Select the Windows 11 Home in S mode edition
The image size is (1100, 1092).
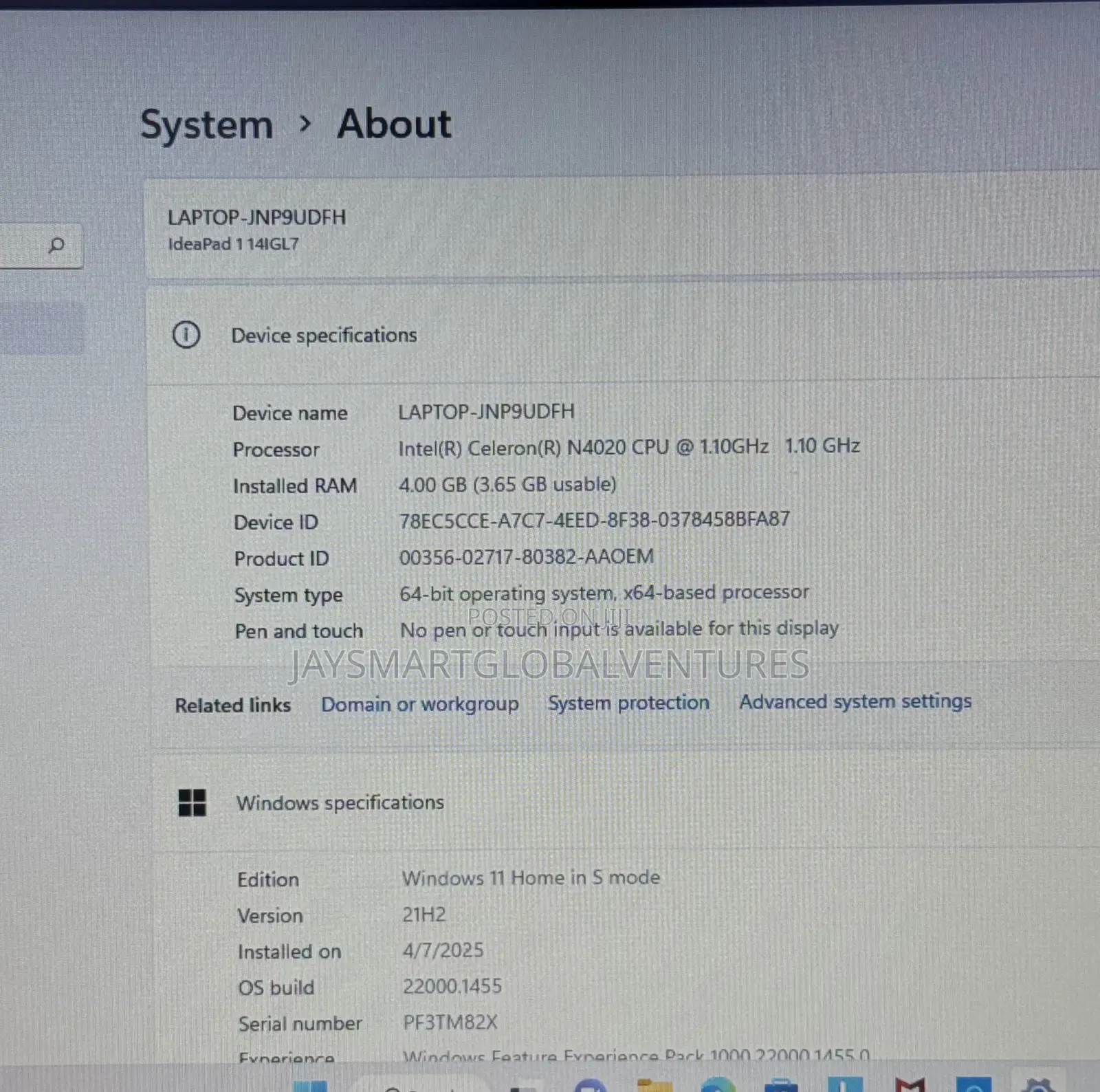coord(531,877)
